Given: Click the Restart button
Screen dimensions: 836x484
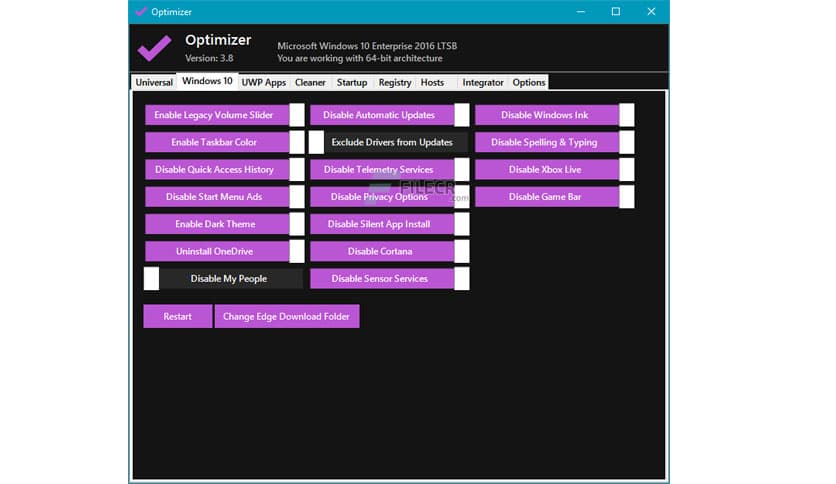Looking at the screenshot, I should 178,317.
